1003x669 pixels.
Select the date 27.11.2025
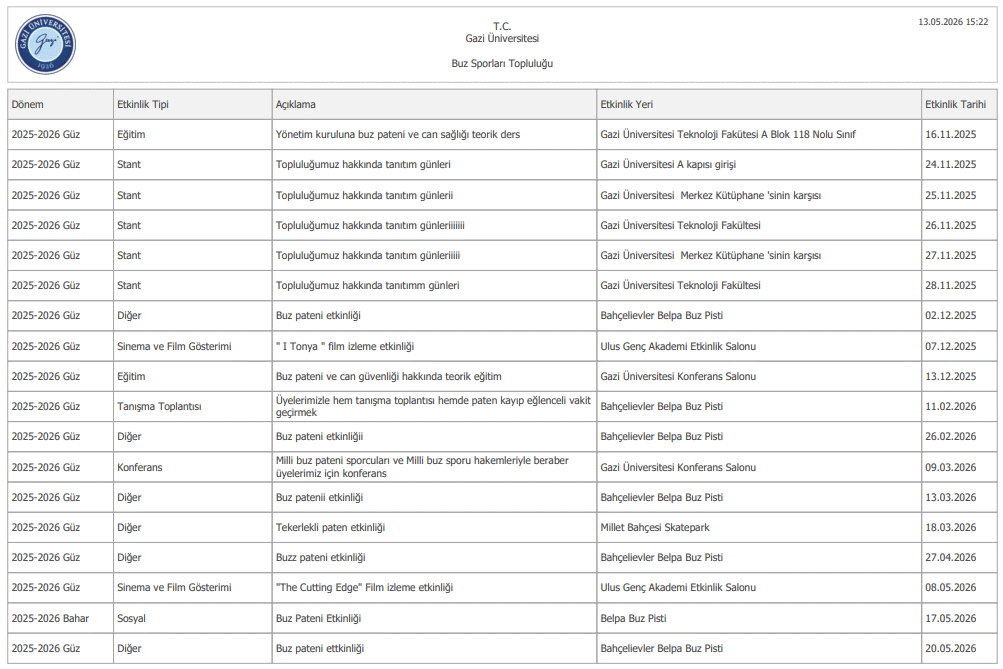(x=951, y=255)
